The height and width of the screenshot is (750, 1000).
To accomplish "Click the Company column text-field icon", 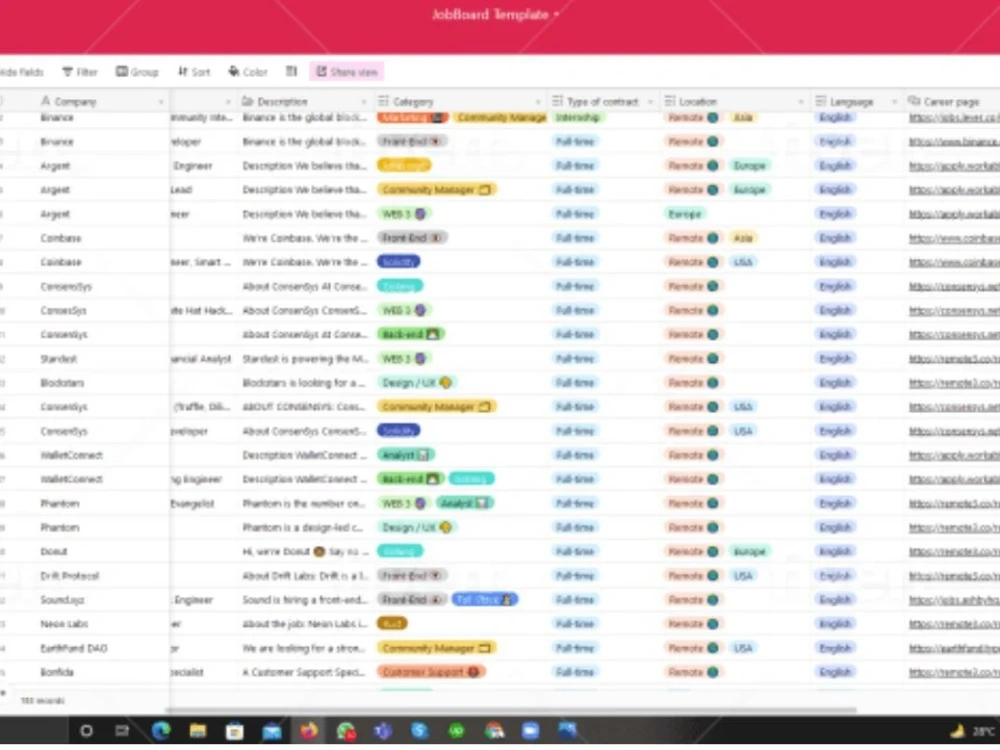I will coord(45,101).
